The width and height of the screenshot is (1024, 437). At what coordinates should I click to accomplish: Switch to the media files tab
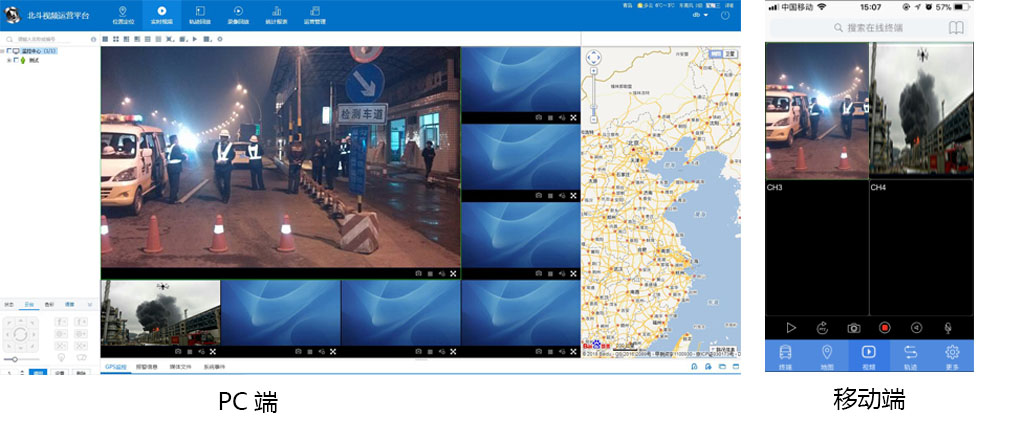181,367
